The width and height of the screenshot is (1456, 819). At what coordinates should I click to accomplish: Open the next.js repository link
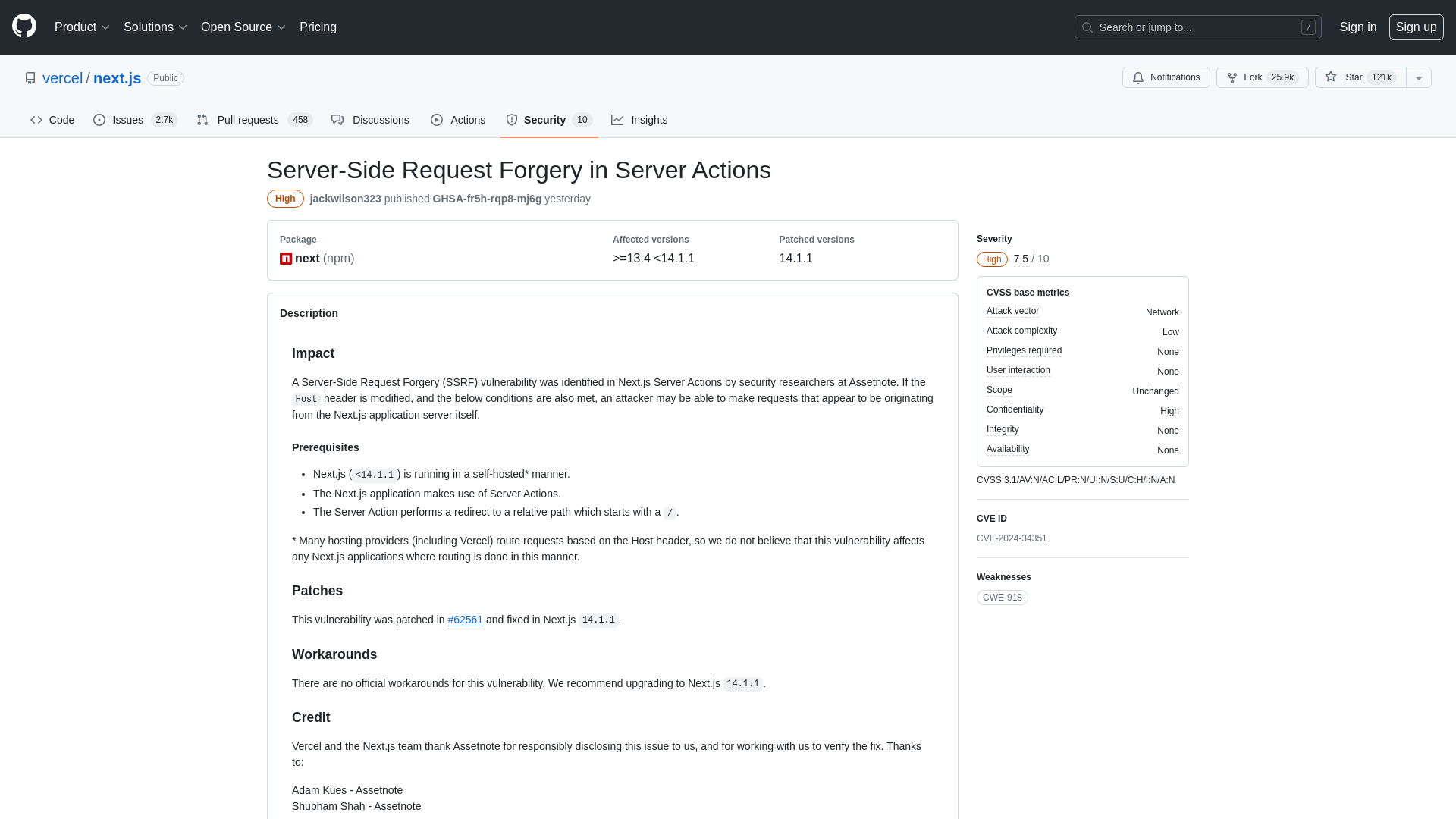click(117, 78)
